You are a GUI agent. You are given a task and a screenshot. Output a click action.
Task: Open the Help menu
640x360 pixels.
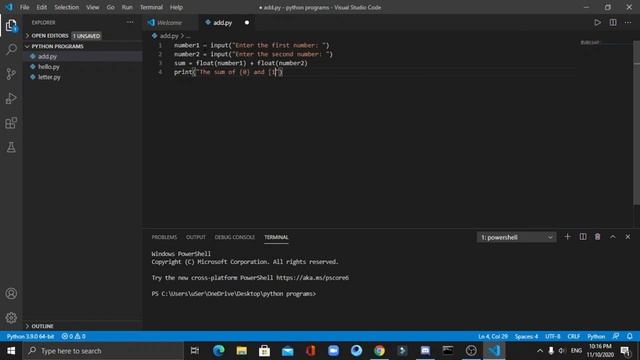(x=176, y=7)
